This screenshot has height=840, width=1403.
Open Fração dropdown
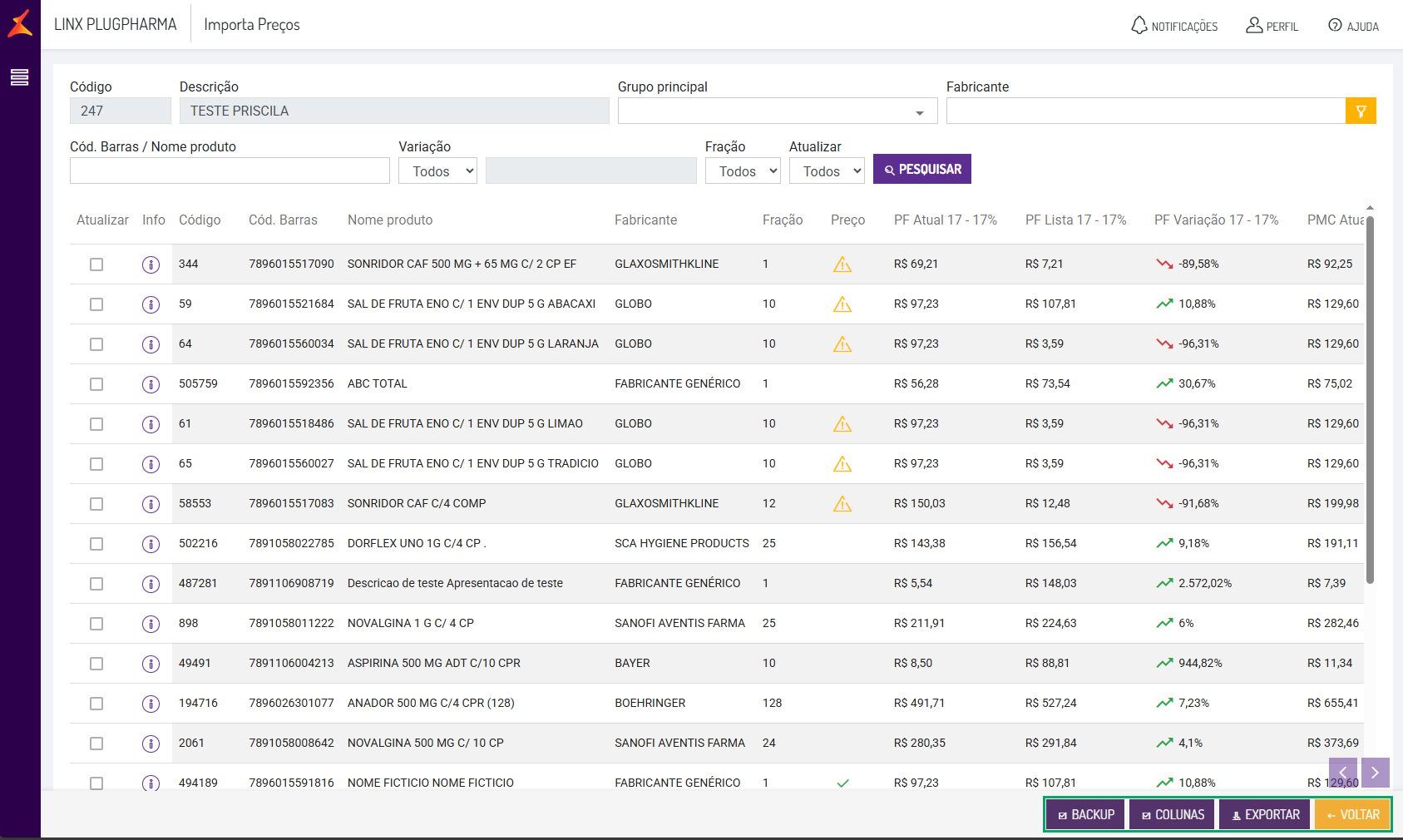[743, 170]
